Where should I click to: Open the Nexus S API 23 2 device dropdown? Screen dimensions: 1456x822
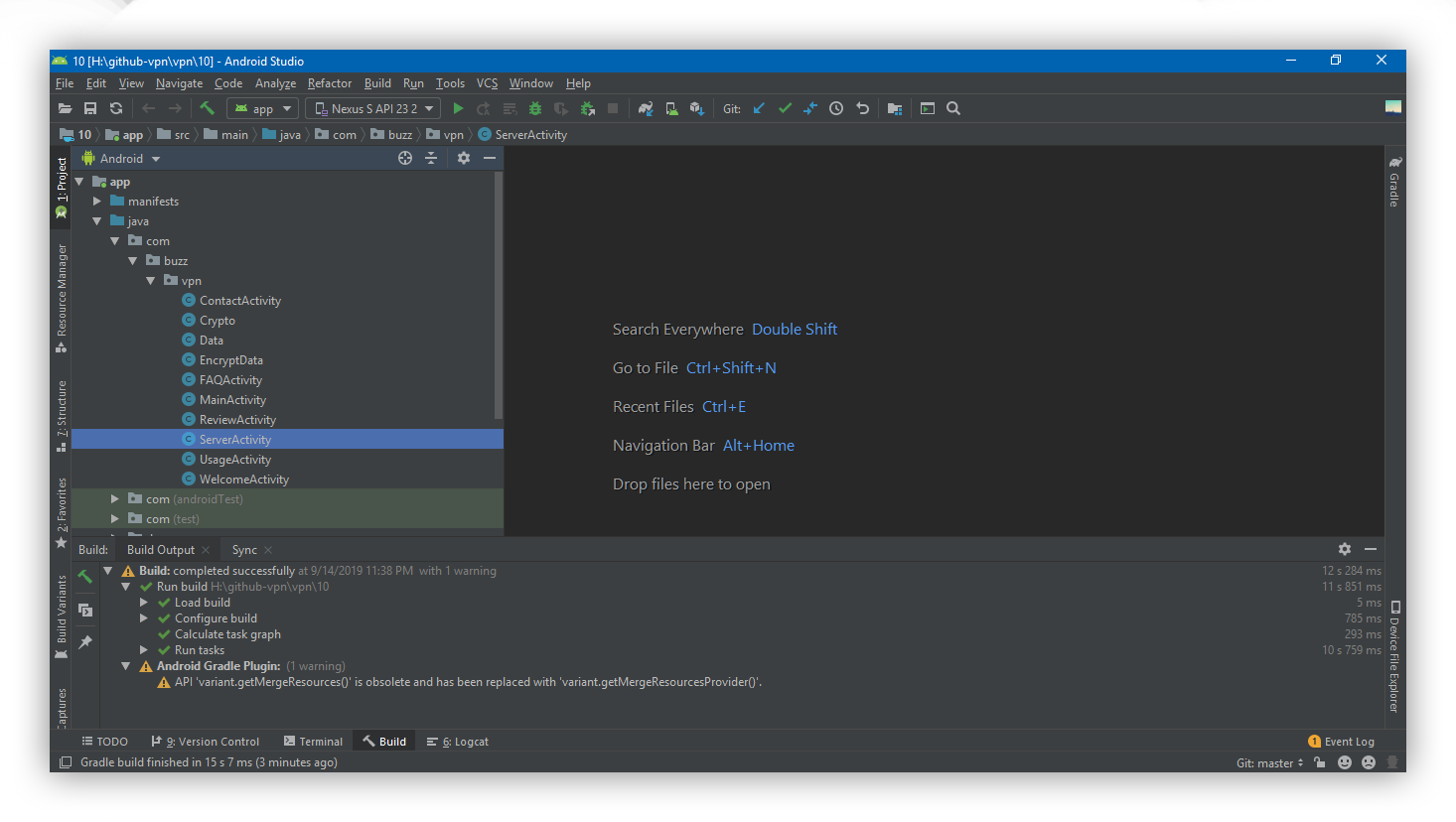point(373,108)
